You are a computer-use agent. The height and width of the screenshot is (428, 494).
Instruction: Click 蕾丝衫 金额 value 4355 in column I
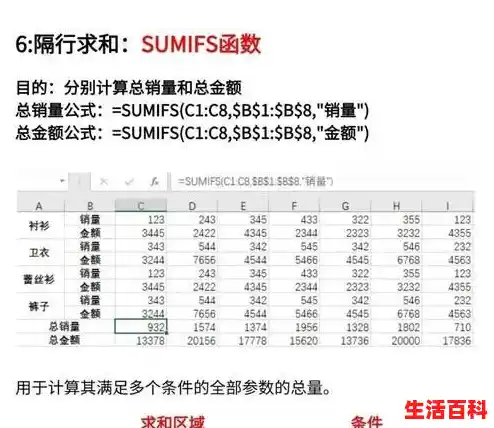click(447, 287)
